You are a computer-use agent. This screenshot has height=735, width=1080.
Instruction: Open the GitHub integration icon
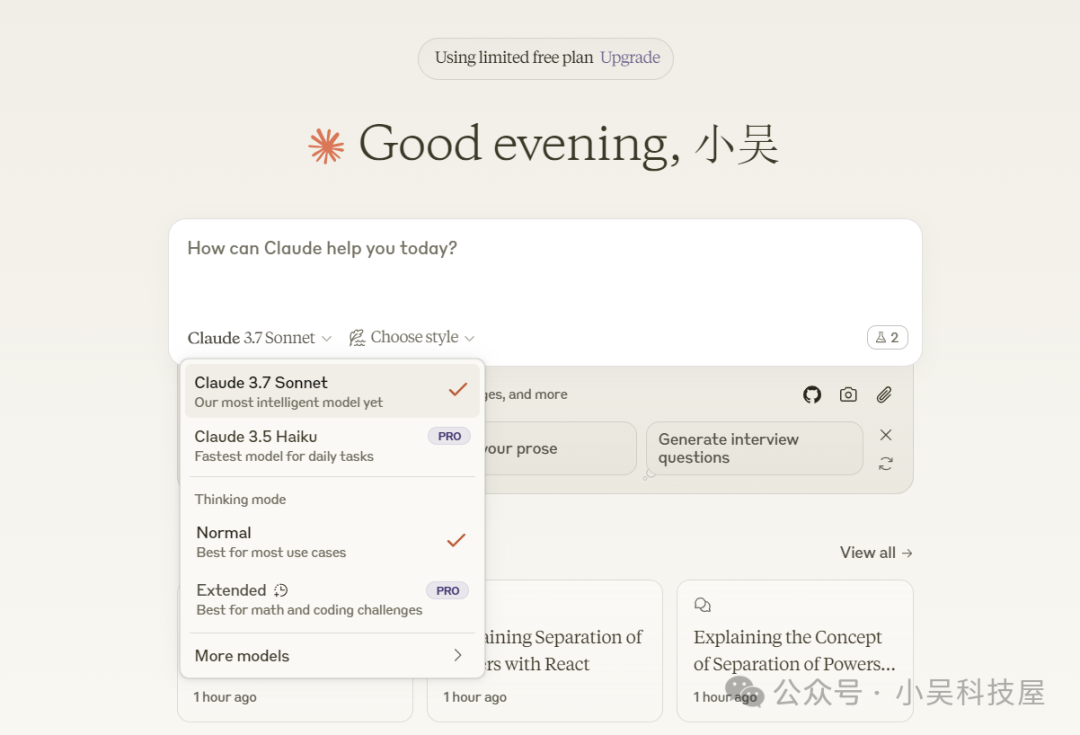812,395
